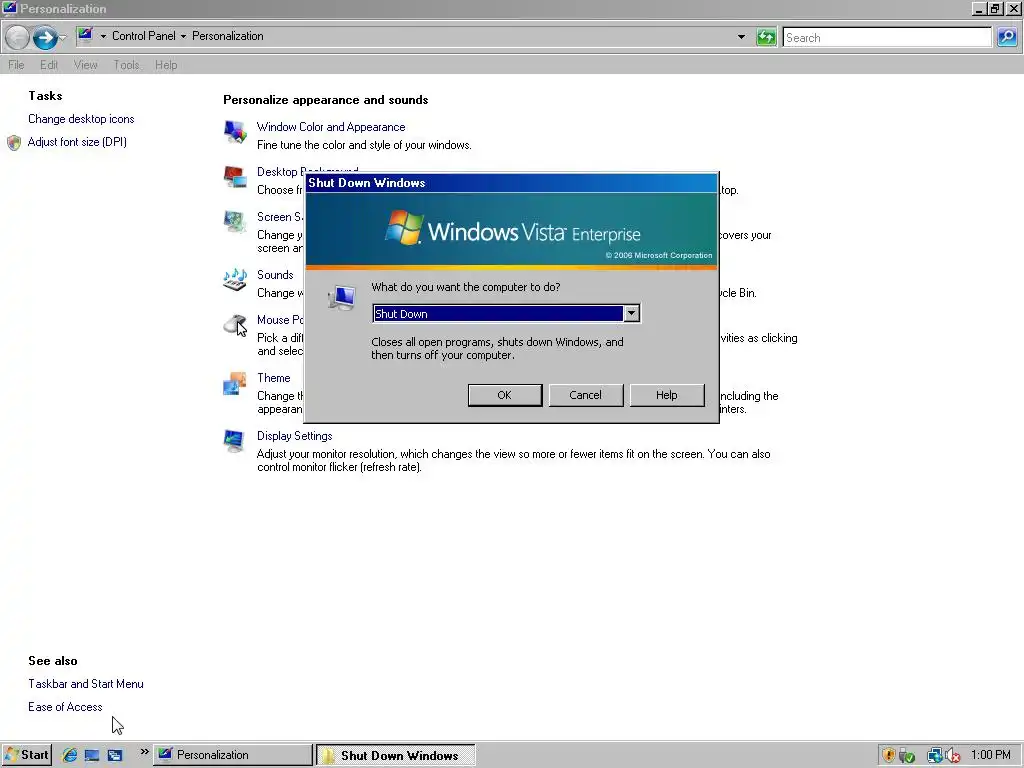1024x768 pixels.
Task: Click the Search magnifier button
Action: (x=1006, y=37)
